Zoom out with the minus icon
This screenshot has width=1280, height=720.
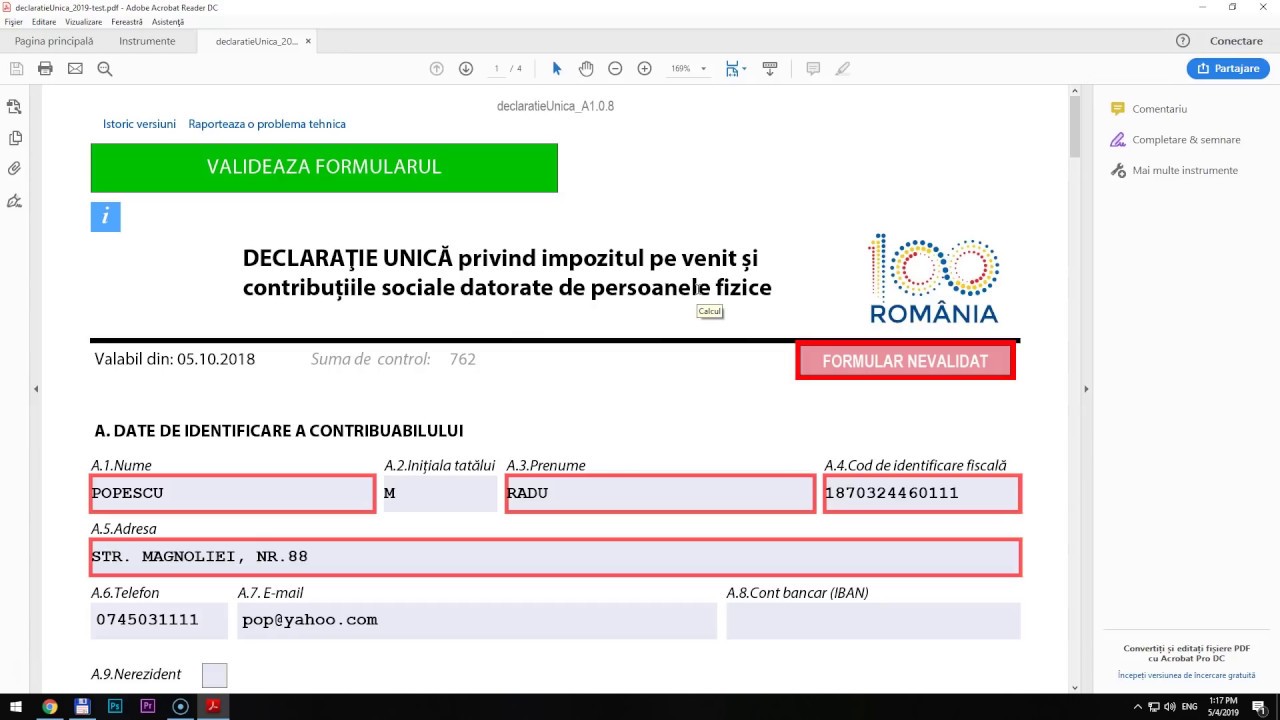[615, 69]
